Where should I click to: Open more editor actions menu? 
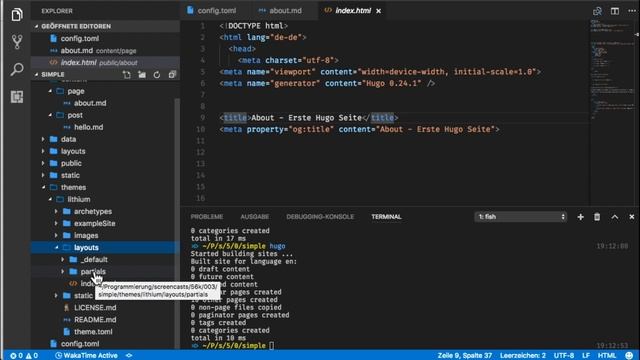click(632, 11)
